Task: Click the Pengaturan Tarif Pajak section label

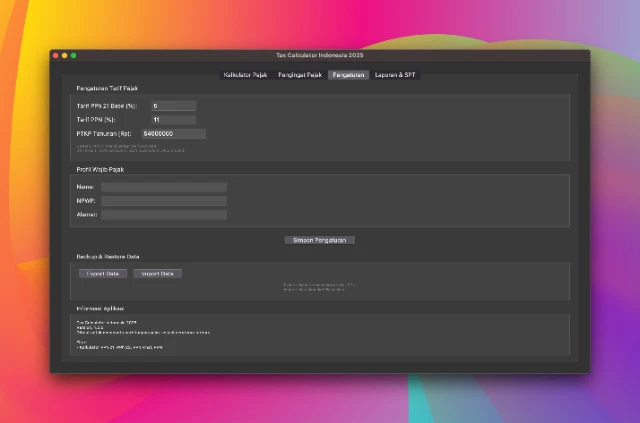Action: pyautogui.click(x=107, y=88)
